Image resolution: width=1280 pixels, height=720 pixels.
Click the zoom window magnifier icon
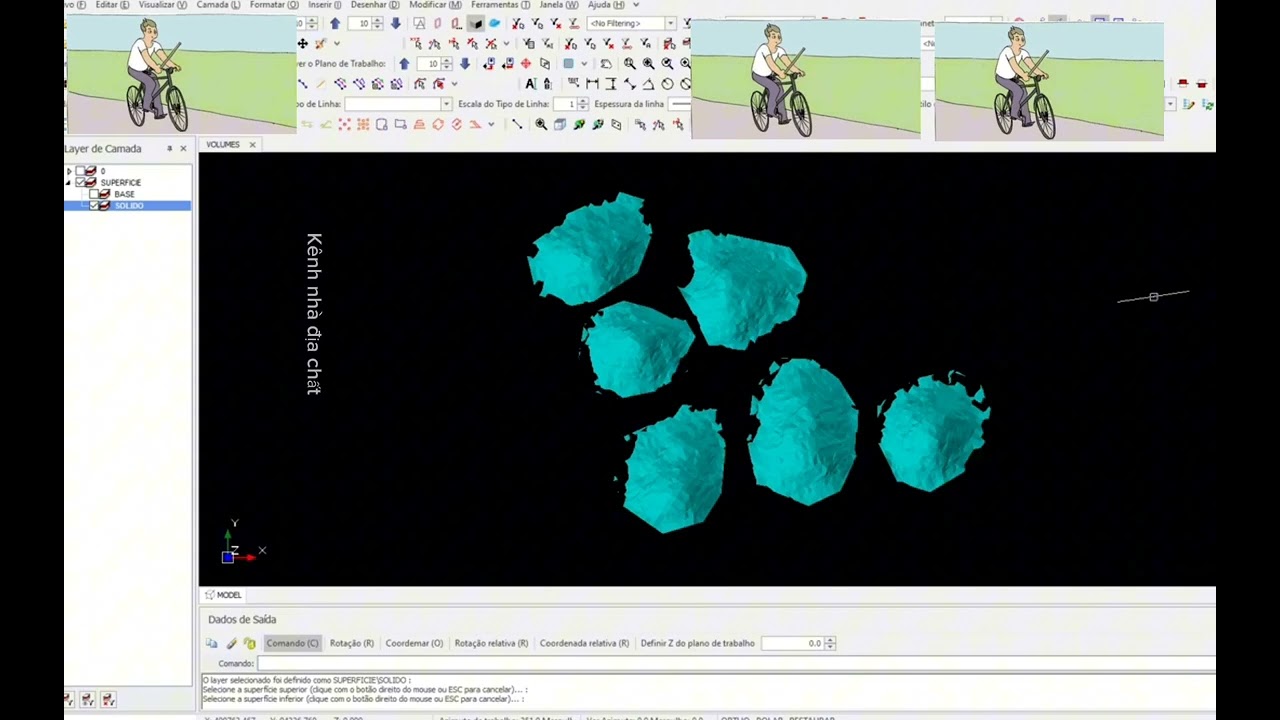coord(630,64)
